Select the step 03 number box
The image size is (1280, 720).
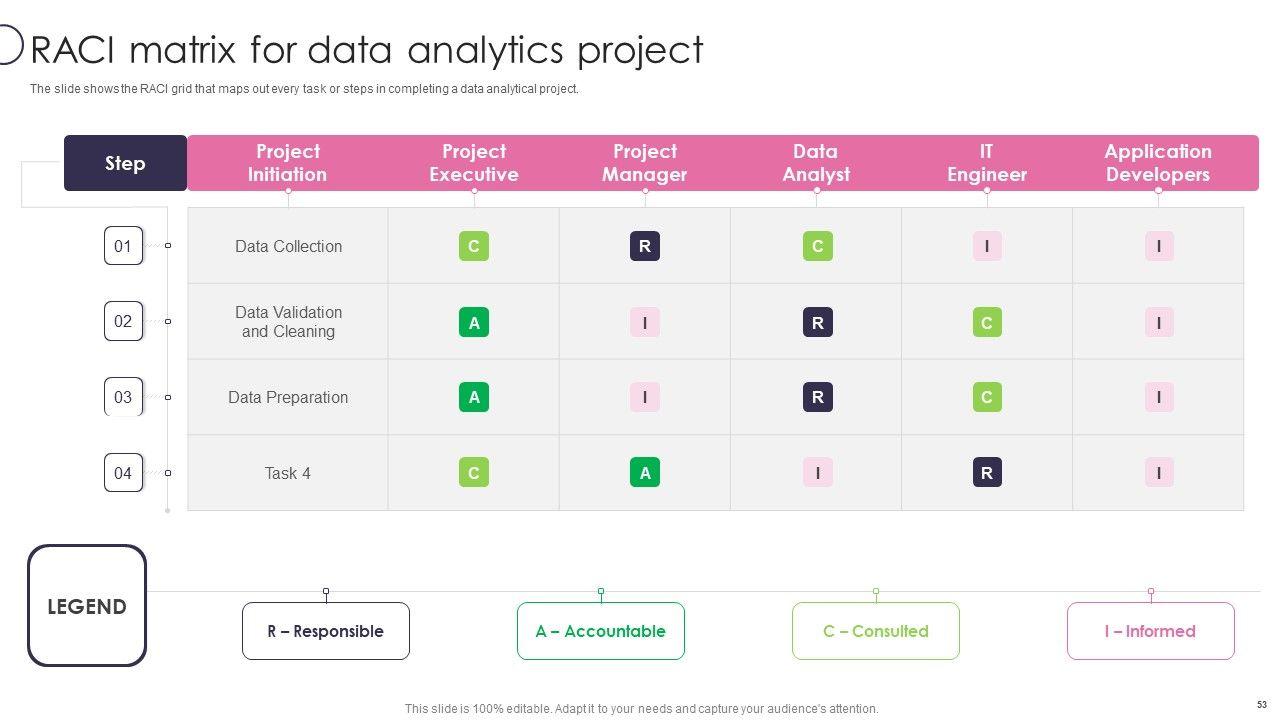click(123, 397)
